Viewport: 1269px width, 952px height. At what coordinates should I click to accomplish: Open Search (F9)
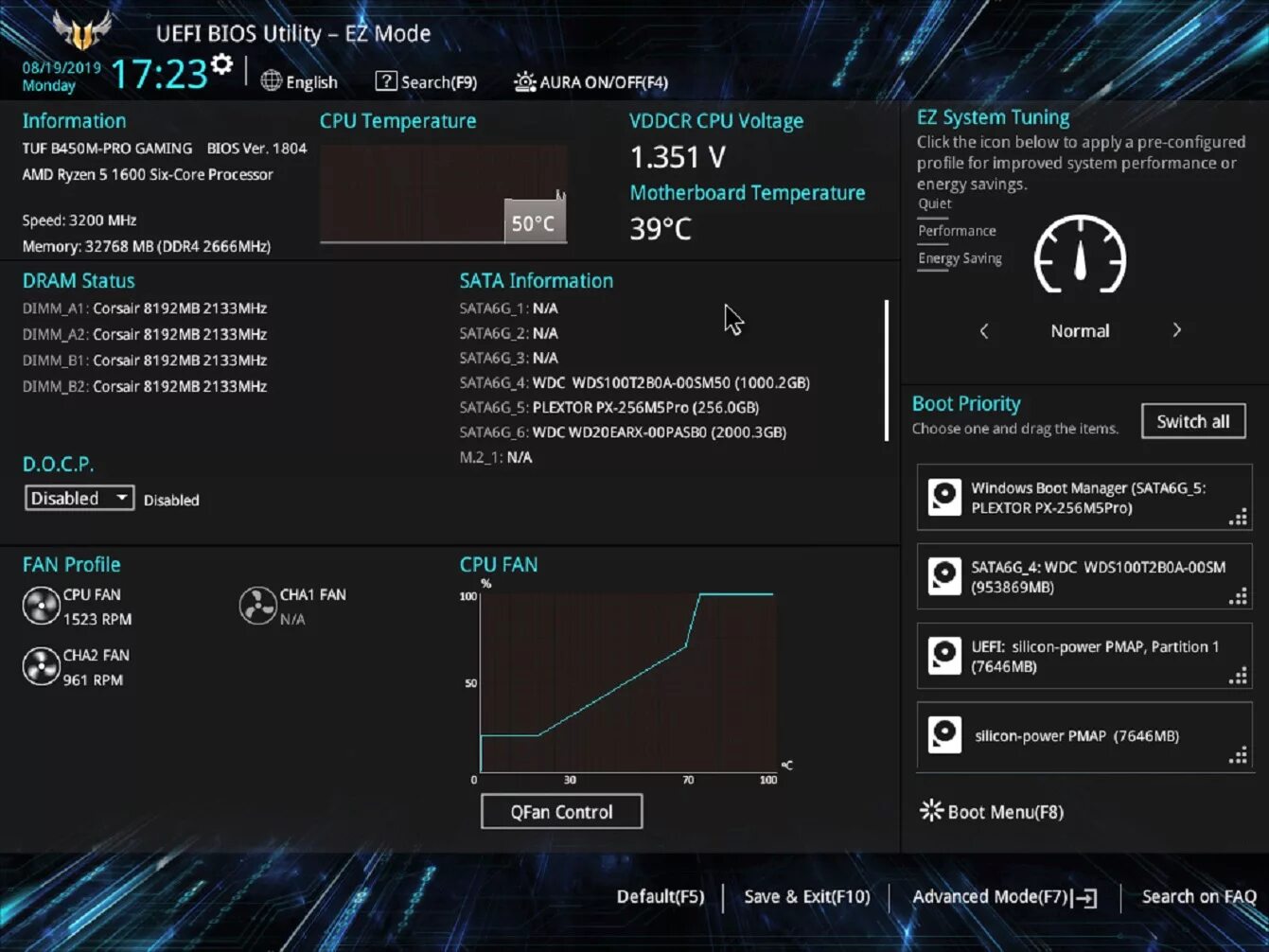[426, 82]
